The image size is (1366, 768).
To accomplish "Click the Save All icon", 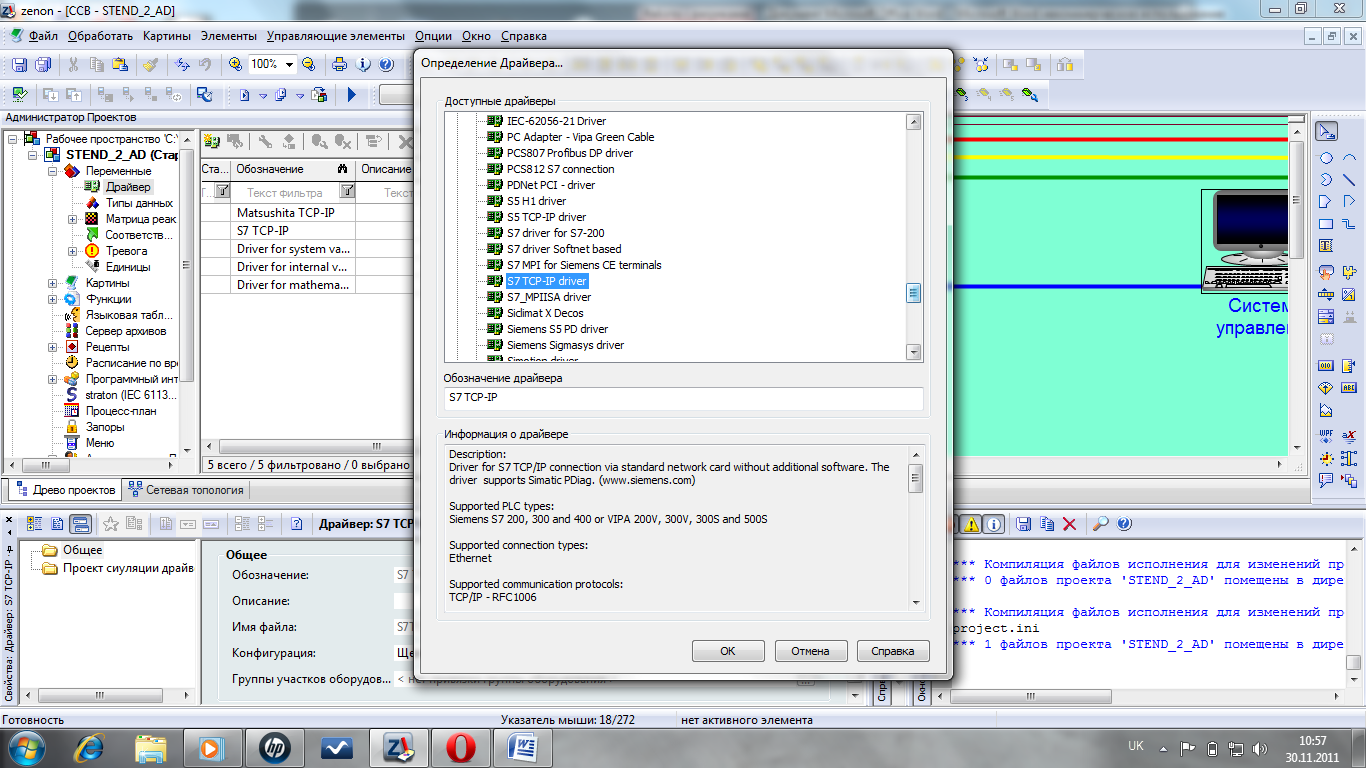I will [43, 65].
